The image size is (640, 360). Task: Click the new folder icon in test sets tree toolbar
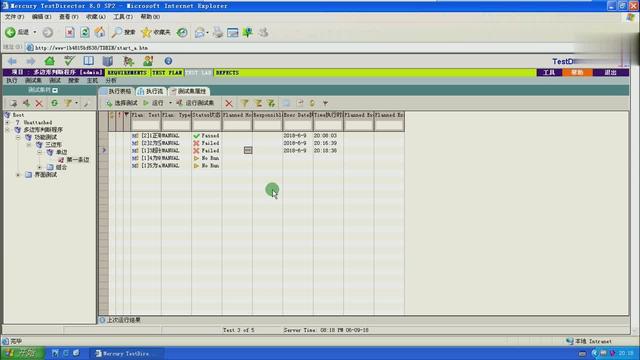tap(13, 103)
